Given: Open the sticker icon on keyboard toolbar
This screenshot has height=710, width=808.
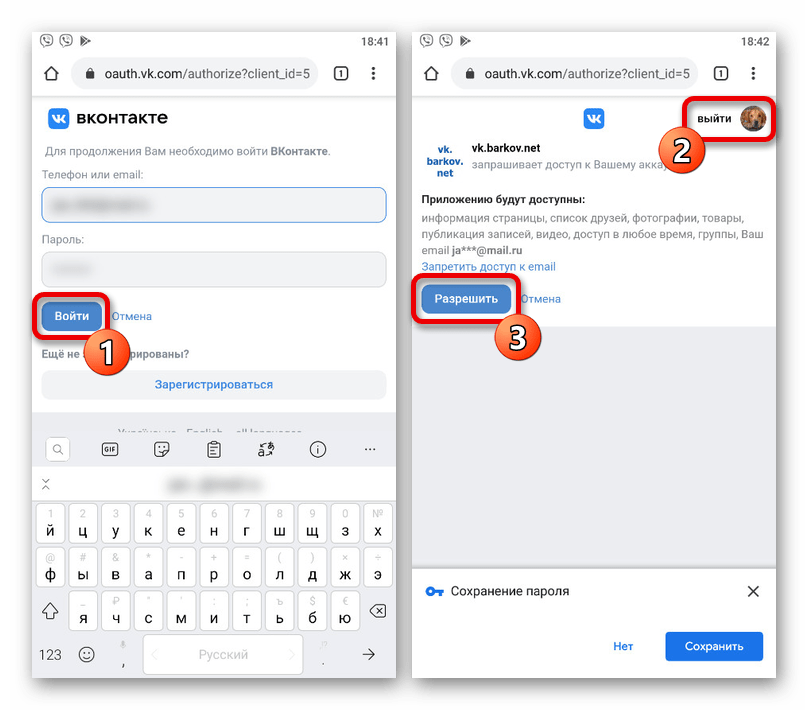Looking at the screenshot, I should pos(162,449).
